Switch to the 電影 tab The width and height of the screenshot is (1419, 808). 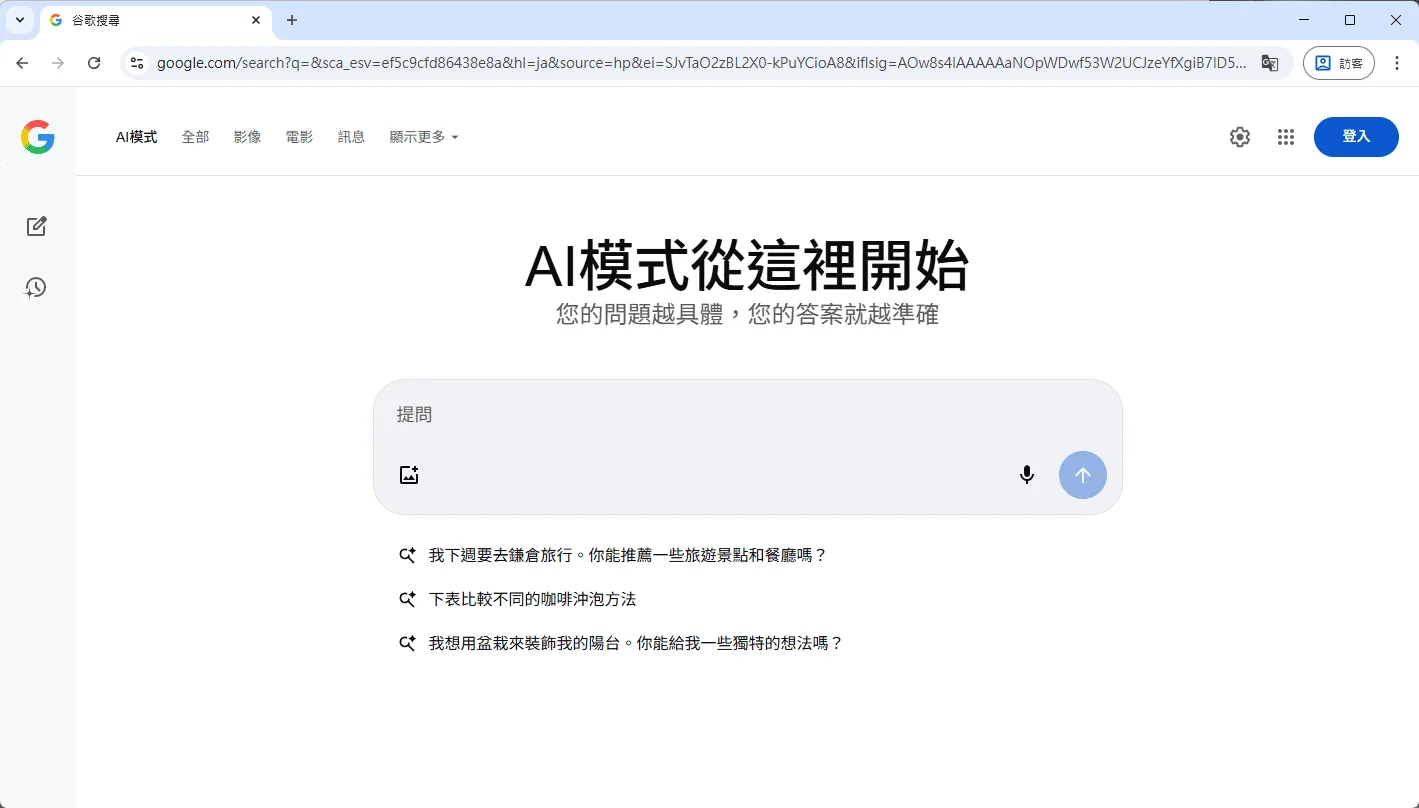point(299,137)
